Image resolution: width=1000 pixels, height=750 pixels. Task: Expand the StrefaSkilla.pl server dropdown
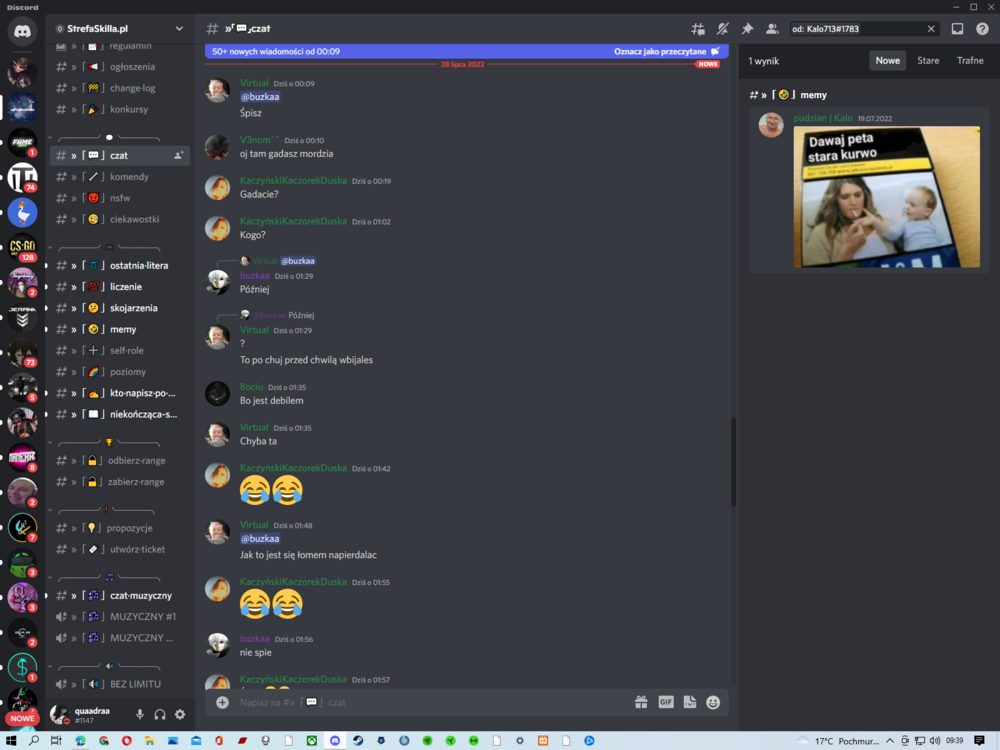pos(179,29)
